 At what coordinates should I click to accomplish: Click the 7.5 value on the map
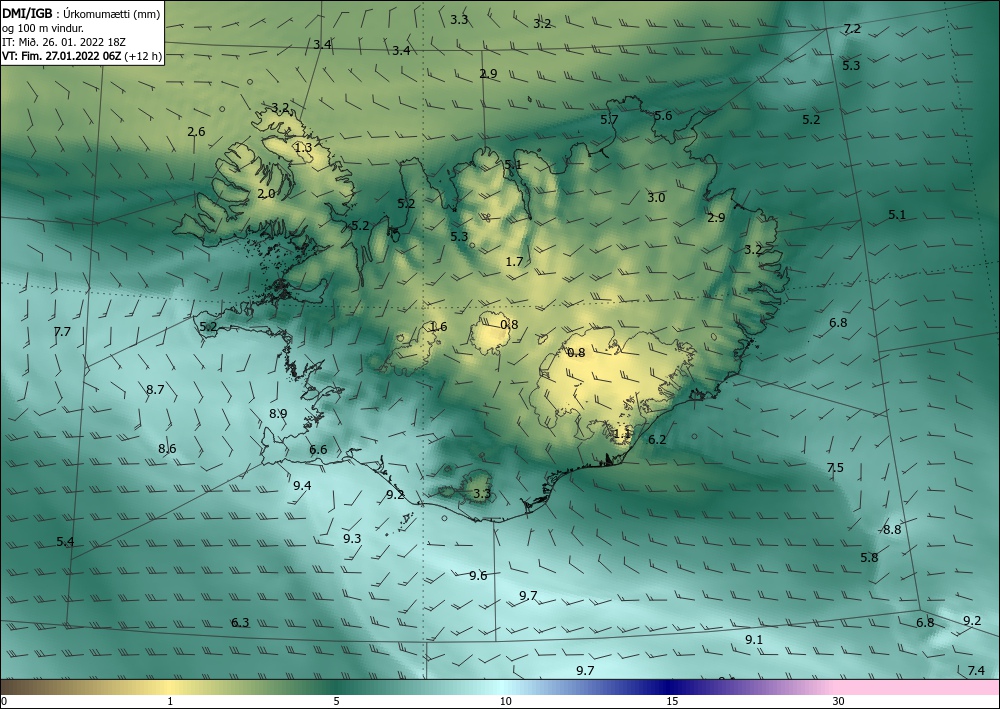[x=835, y=468]
